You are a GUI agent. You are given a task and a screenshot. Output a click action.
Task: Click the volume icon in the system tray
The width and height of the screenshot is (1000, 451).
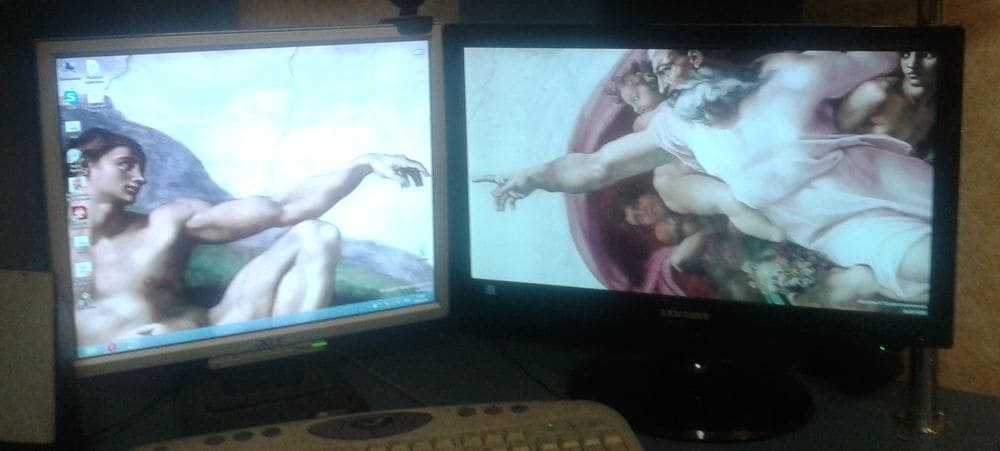coord(392,299)
